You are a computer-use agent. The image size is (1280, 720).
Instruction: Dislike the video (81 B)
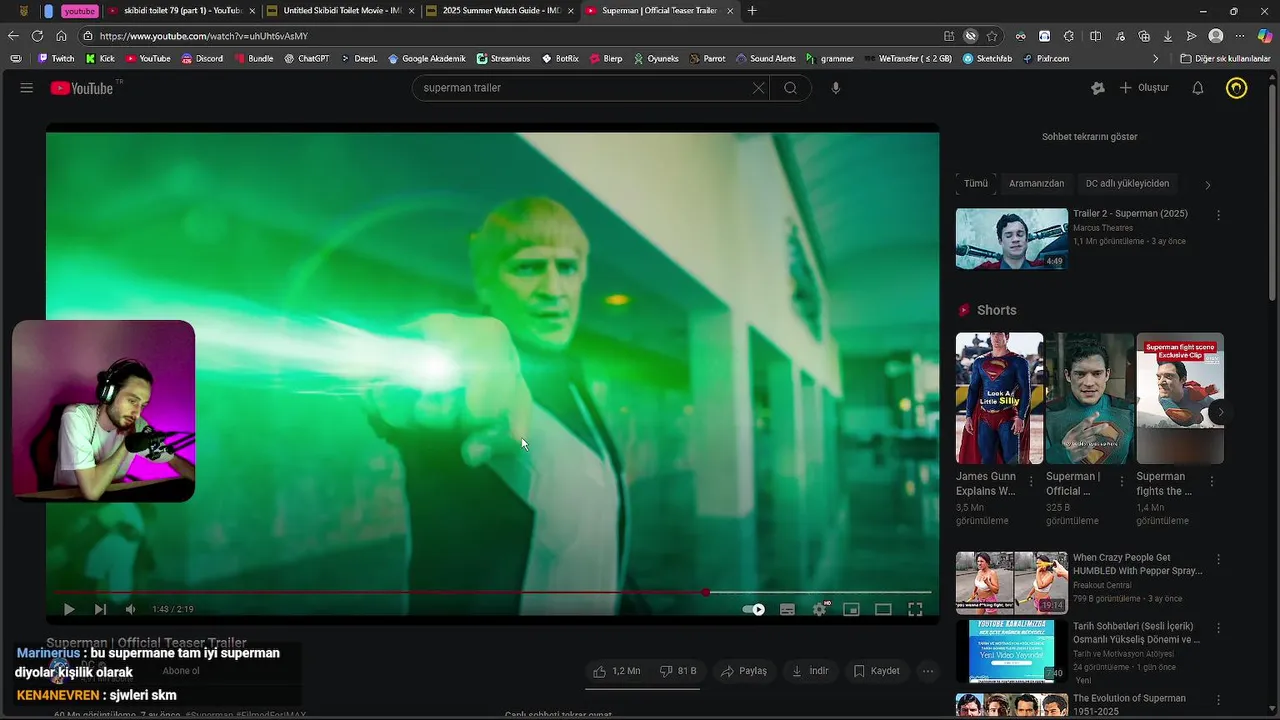coord(678,671)
